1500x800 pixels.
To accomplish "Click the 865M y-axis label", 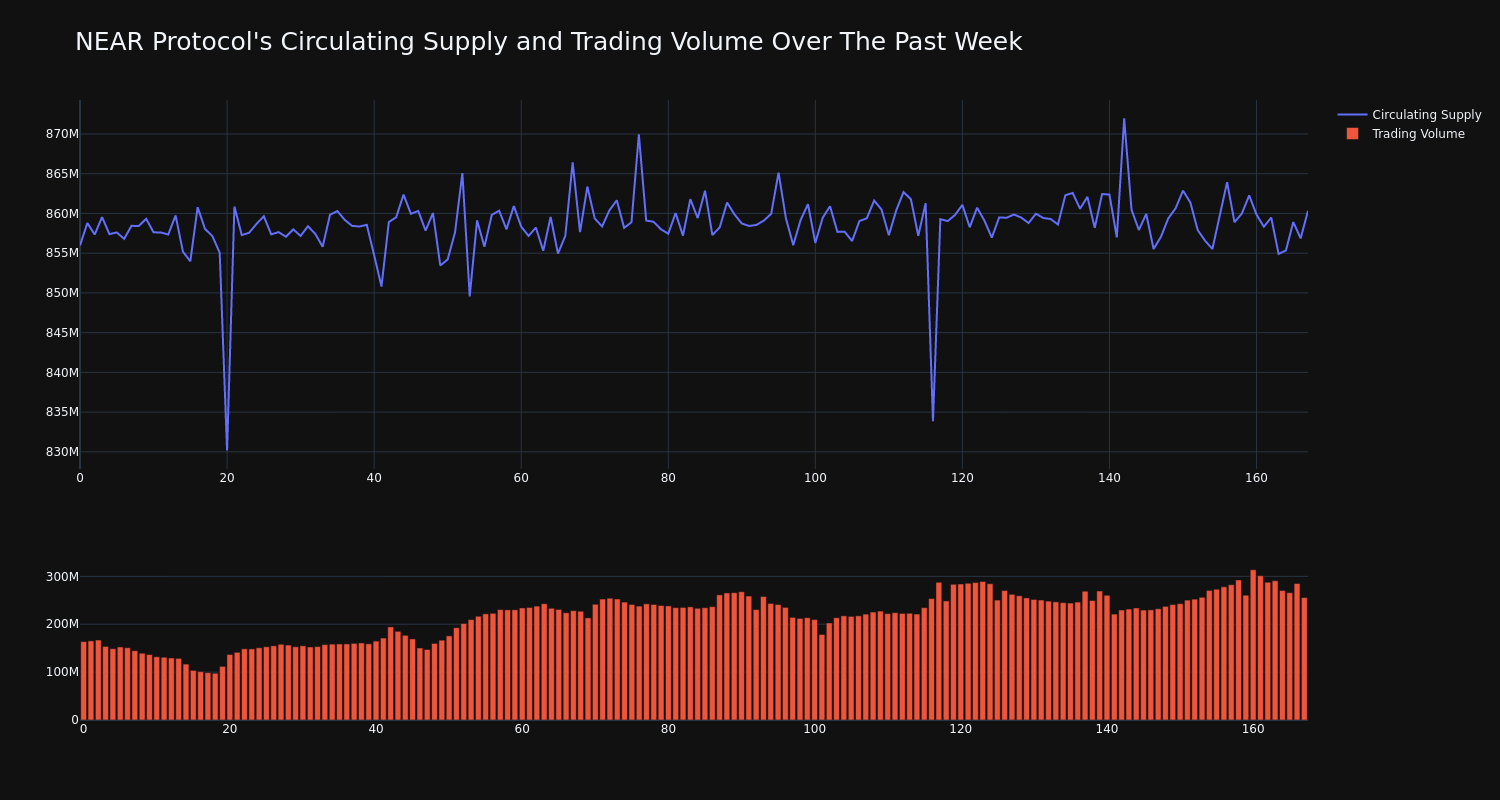I will pyautogui.click(x=62, y=174).
